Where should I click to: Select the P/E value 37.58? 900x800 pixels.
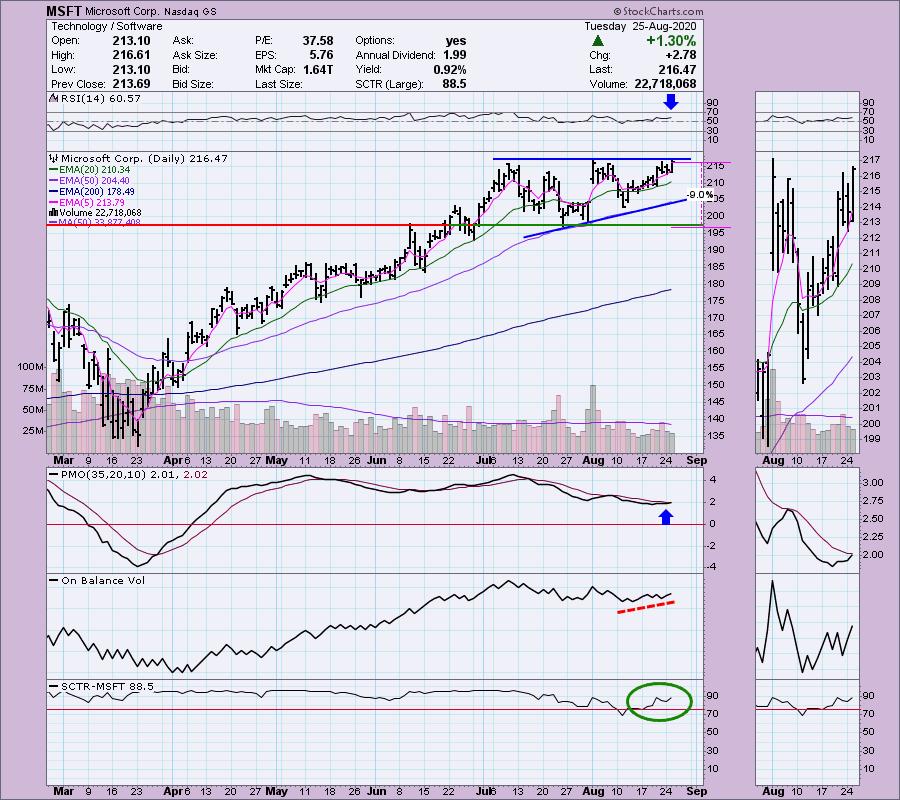click(x=318, y=41)
